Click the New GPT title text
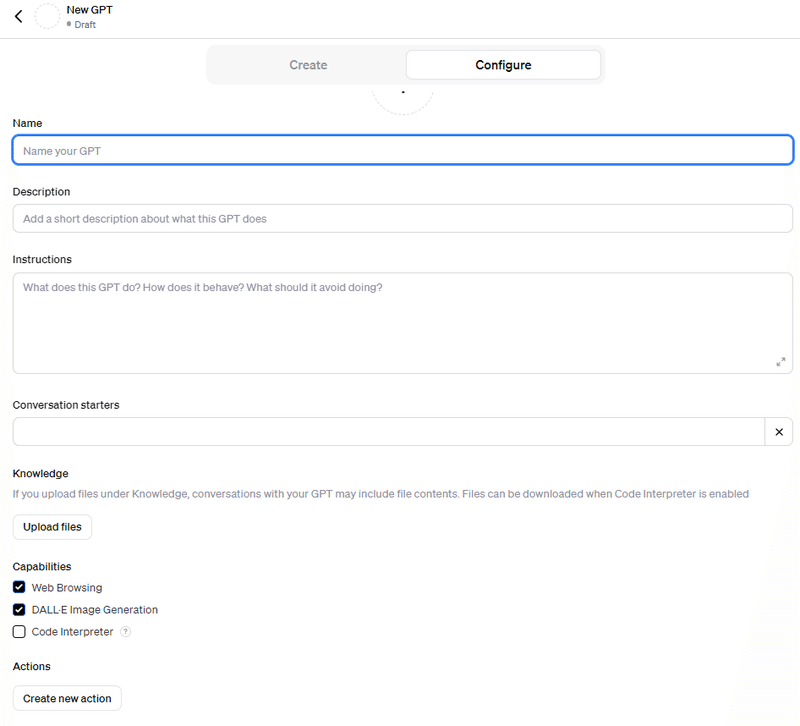Screen dimensions: 800x726 89,10
